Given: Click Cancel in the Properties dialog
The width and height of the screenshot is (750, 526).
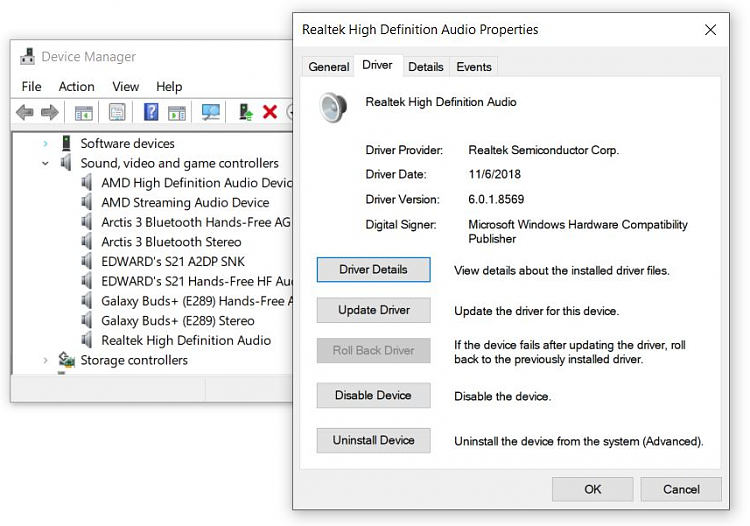Looking at the screenshot, I should pos(681,489).
